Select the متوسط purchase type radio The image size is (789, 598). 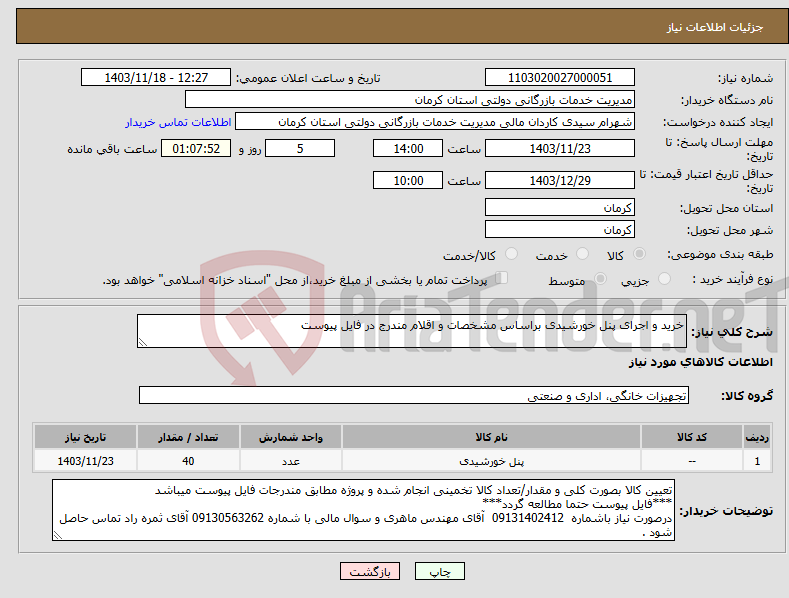point(600,279)
